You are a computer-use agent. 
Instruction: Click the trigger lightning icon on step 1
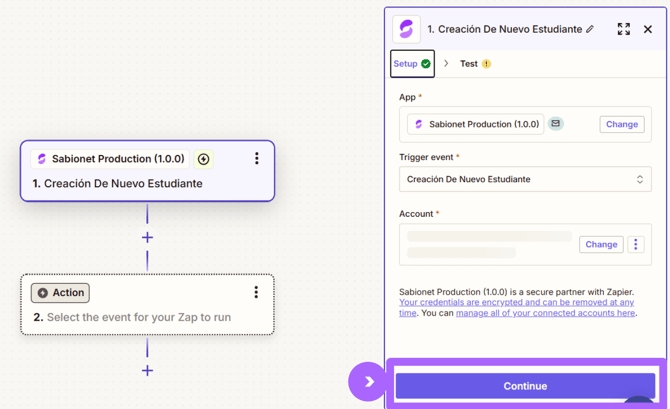(203, 159)
